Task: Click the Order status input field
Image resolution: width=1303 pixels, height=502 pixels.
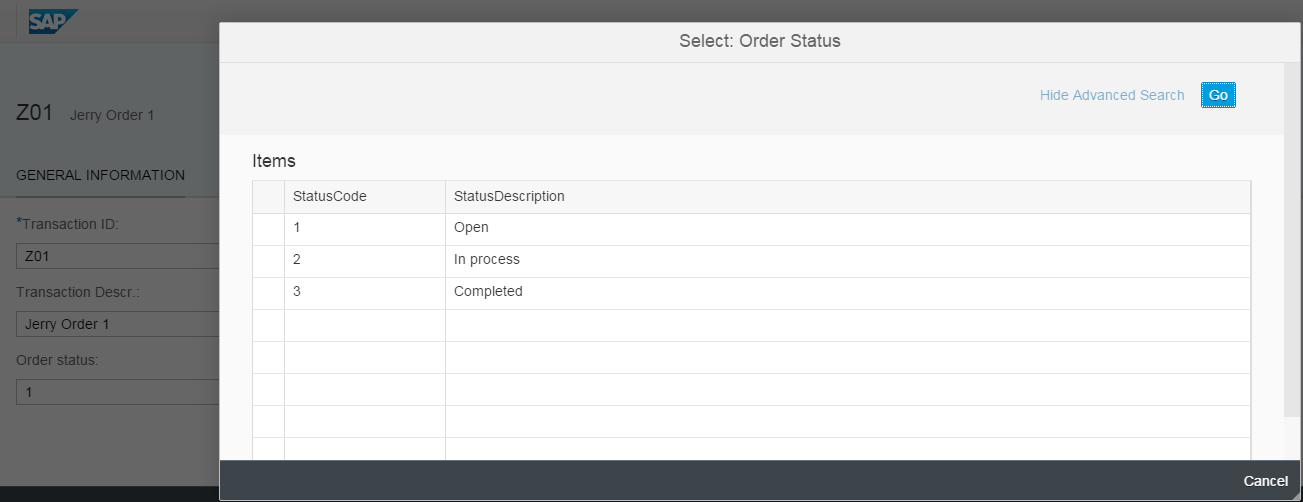Action: [x=118, y=392]
